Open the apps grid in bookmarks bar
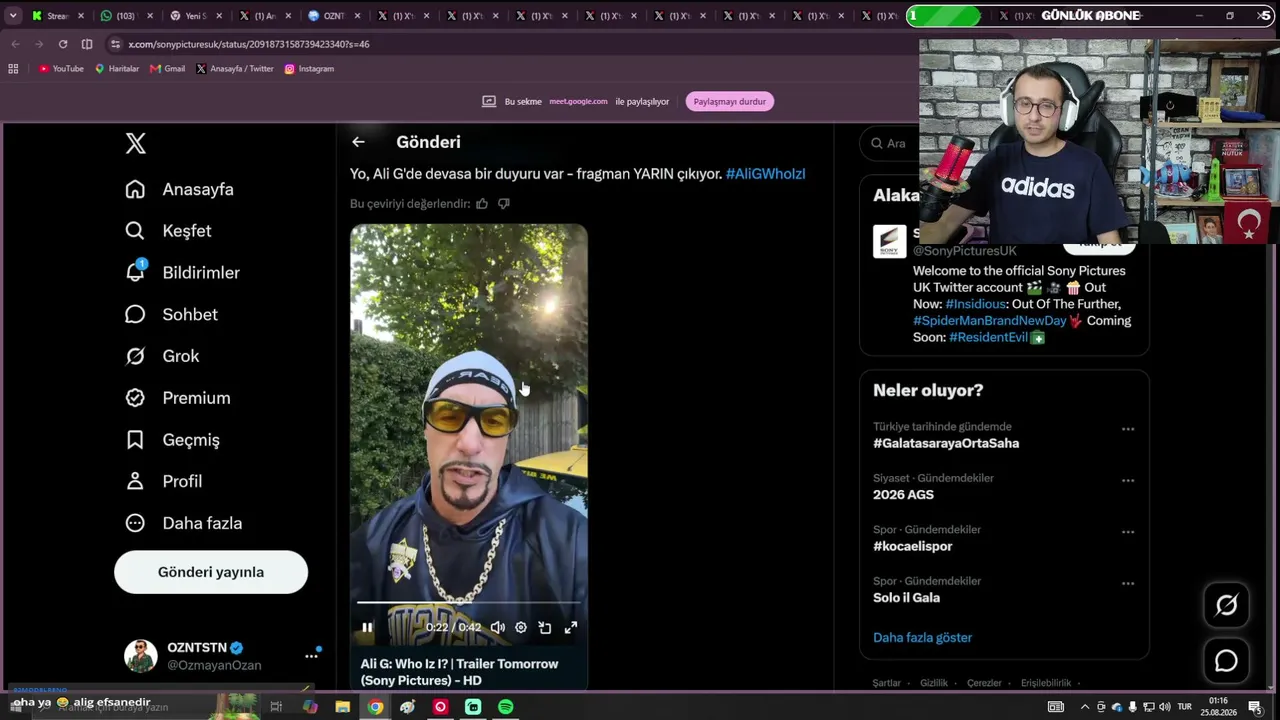Screen dimensions: 1280x720 click(x=13, y=69)
